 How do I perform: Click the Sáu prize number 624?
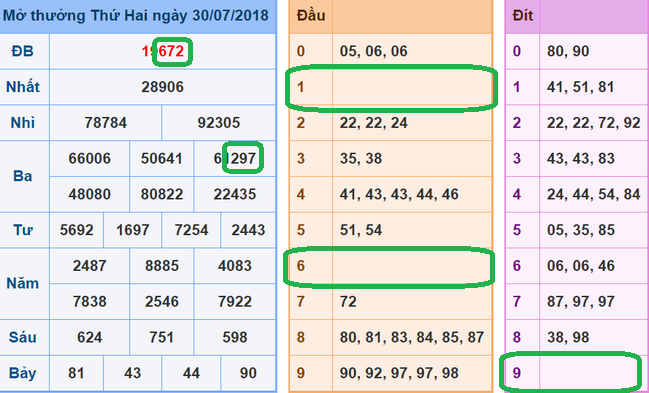(x=90, y=337)
